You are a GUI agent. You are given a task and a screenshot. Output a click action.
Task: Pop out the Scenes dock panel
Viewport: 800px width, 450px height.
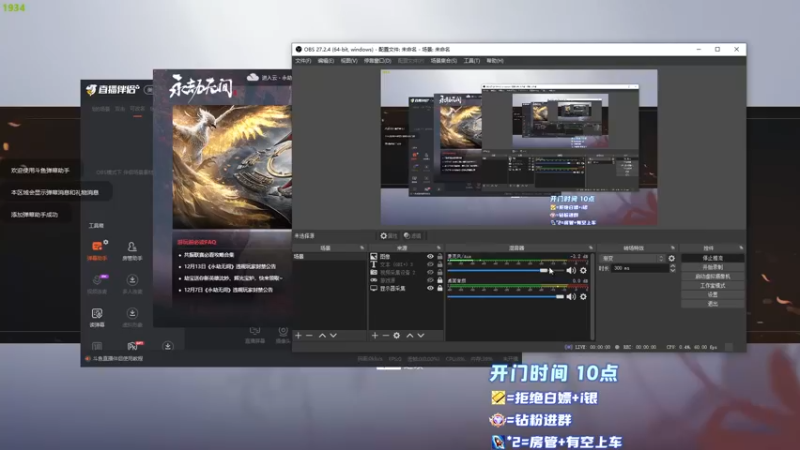click(362, 248)
